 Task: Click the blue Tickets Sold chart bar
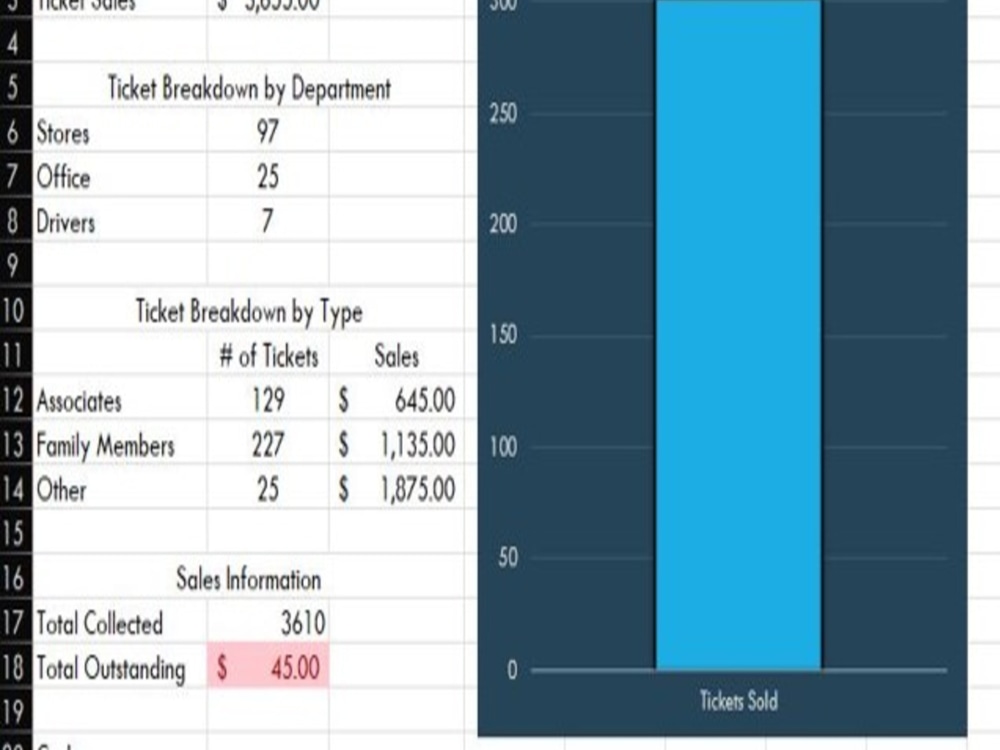(739, 335)
